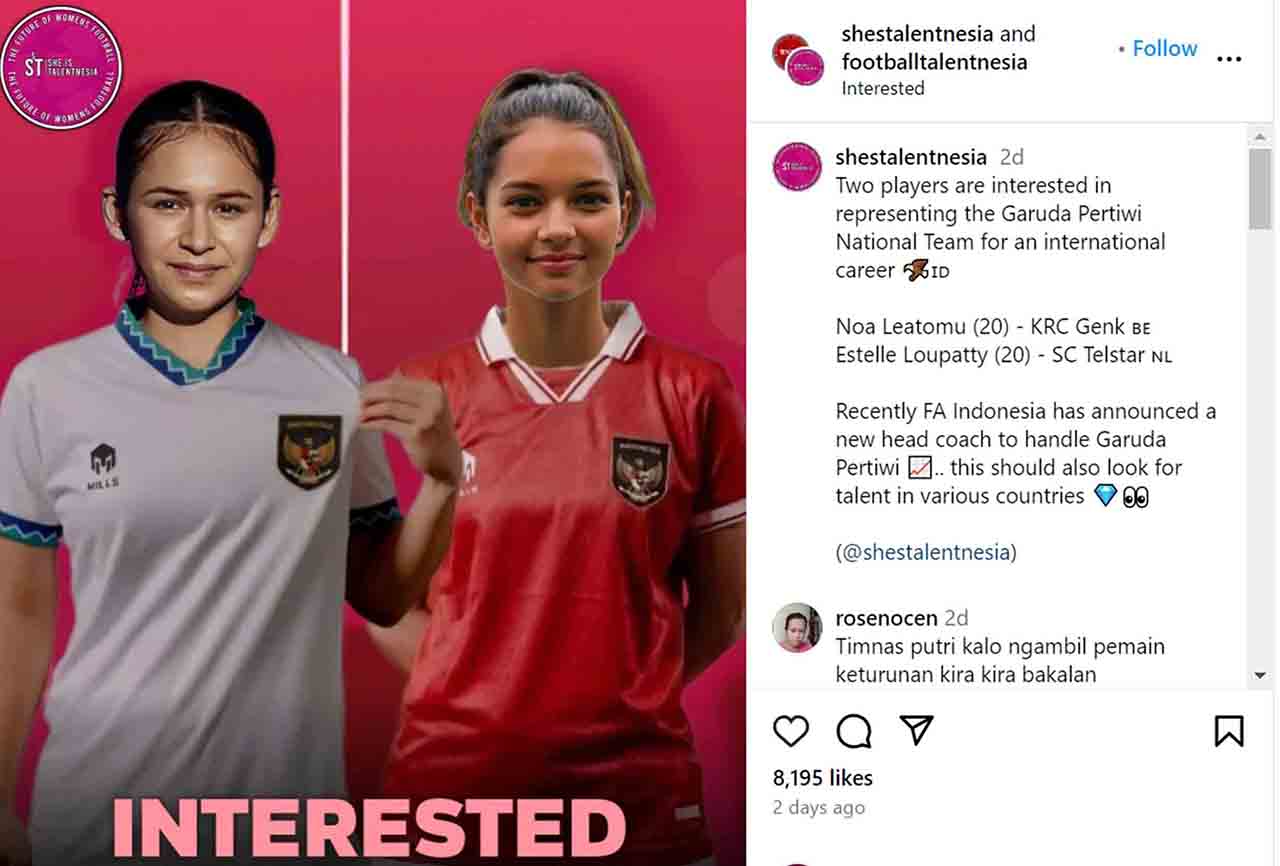Image resolution: width=1280 pixels, height=866 pixels.
Task: Open three-dot more options menu
Action: click(1229, 59)
